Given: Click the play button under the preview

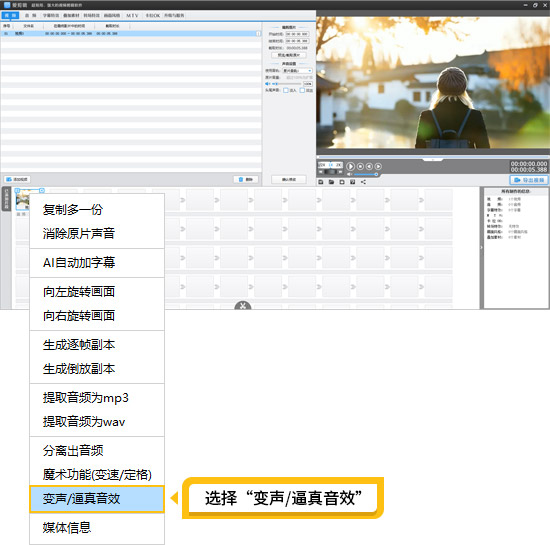Looking at the screenshot, I should [350, 166].
